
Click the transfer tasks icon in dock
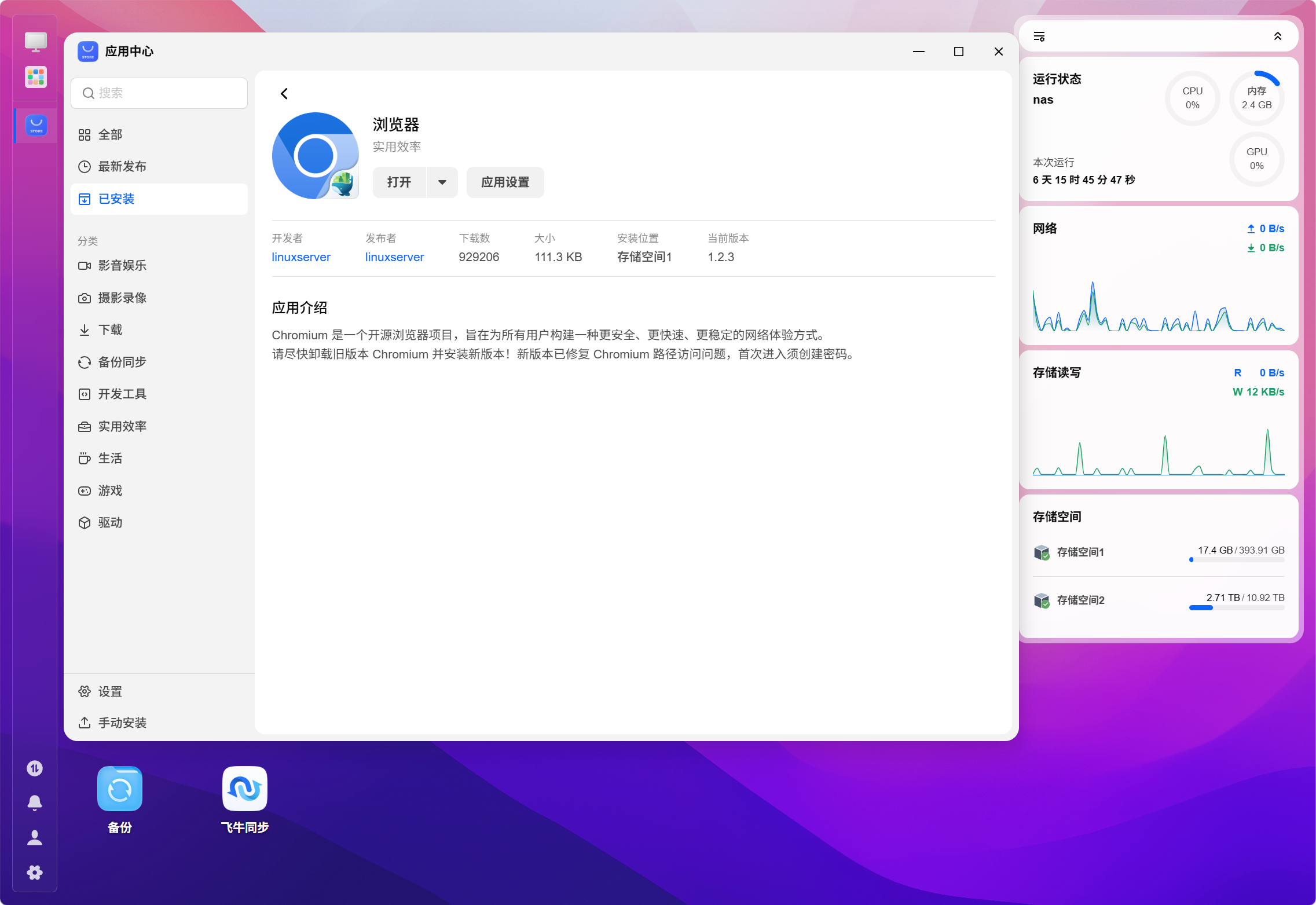tap(35, 768)
